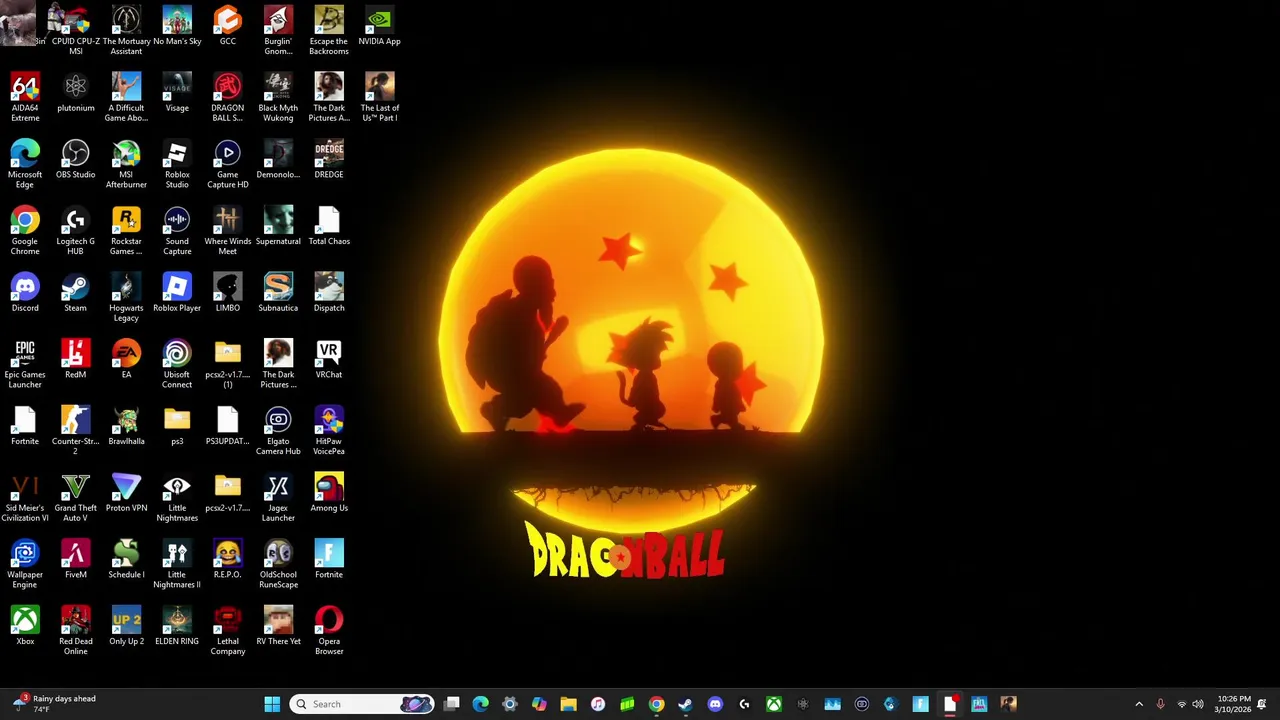Image resolution: width=1280 pixels, height=720 pixels.
Task: Open the Windows Start menu
Action: pyautogui.click(x=272, y=704)
